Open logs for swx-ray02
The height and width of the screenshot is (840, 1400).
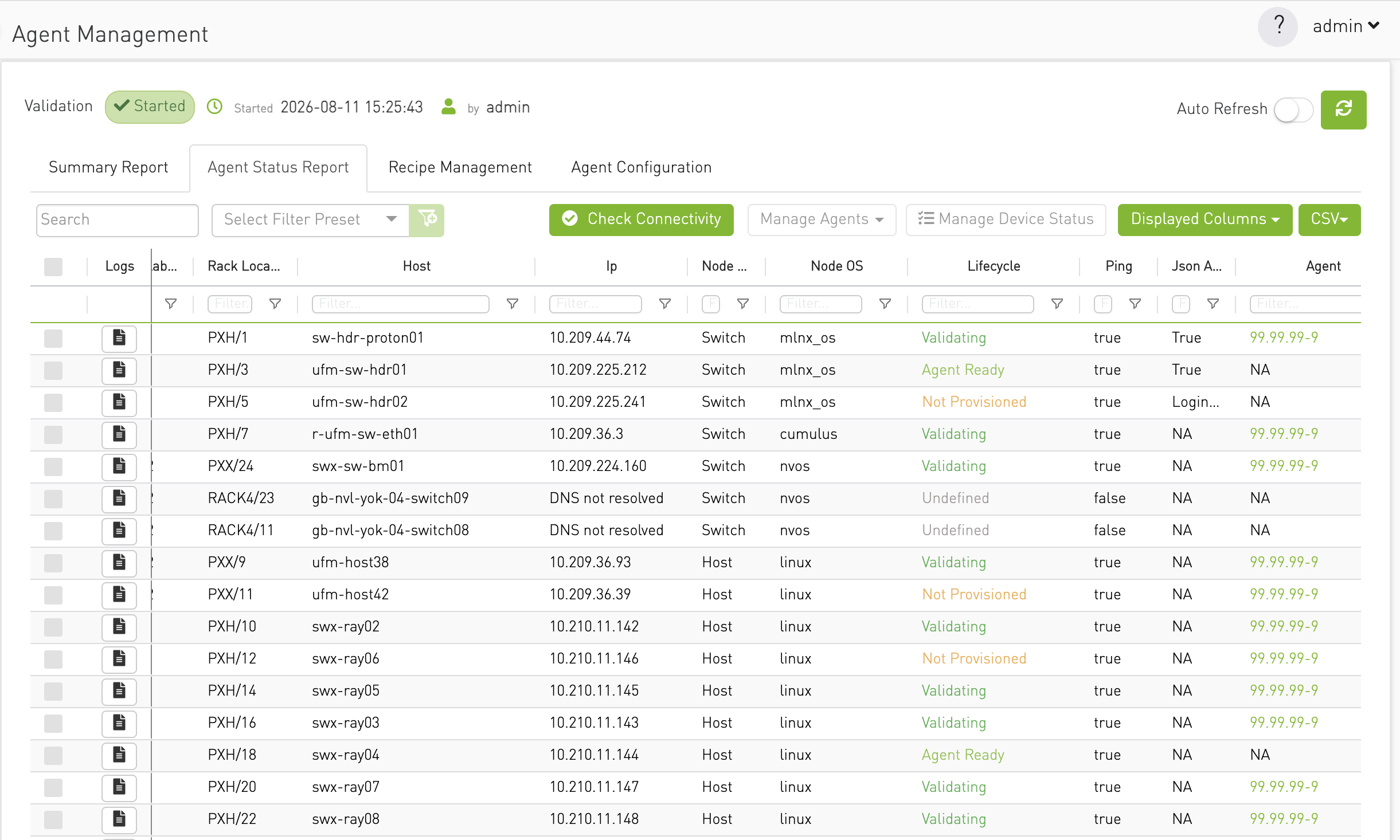[x=119, y=627]
